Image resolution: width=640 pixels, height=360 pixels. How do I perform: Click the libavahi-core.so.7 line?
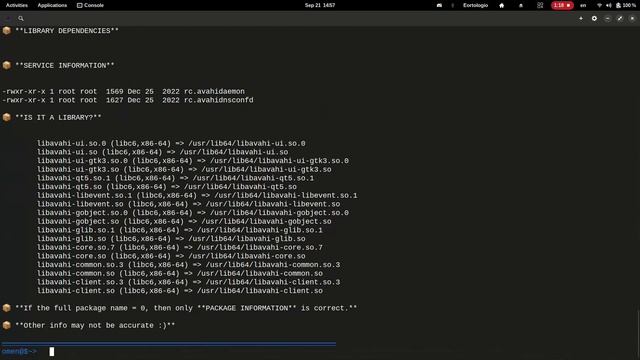180,247
